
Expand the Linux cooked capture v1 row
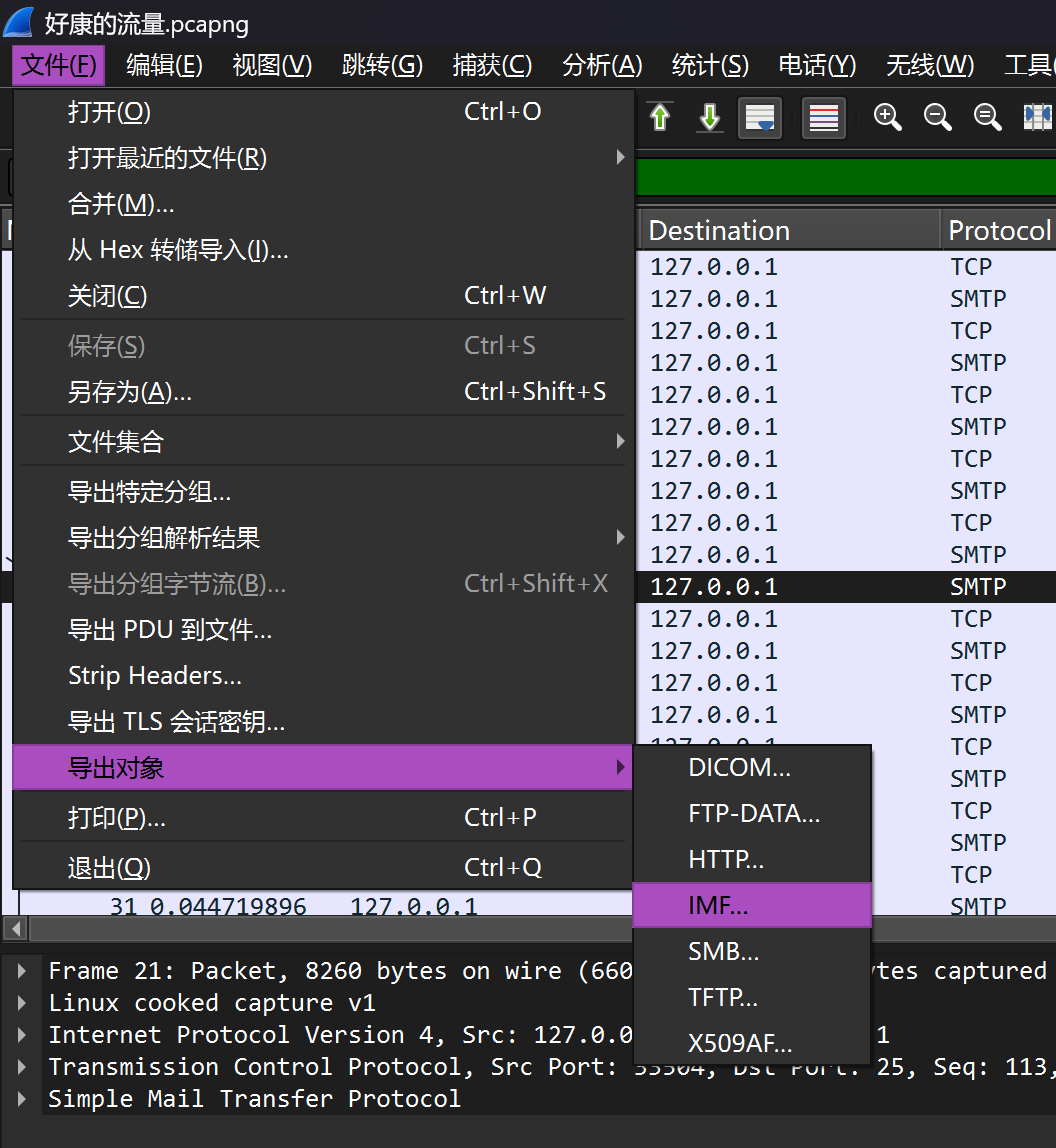[21, 1003]
